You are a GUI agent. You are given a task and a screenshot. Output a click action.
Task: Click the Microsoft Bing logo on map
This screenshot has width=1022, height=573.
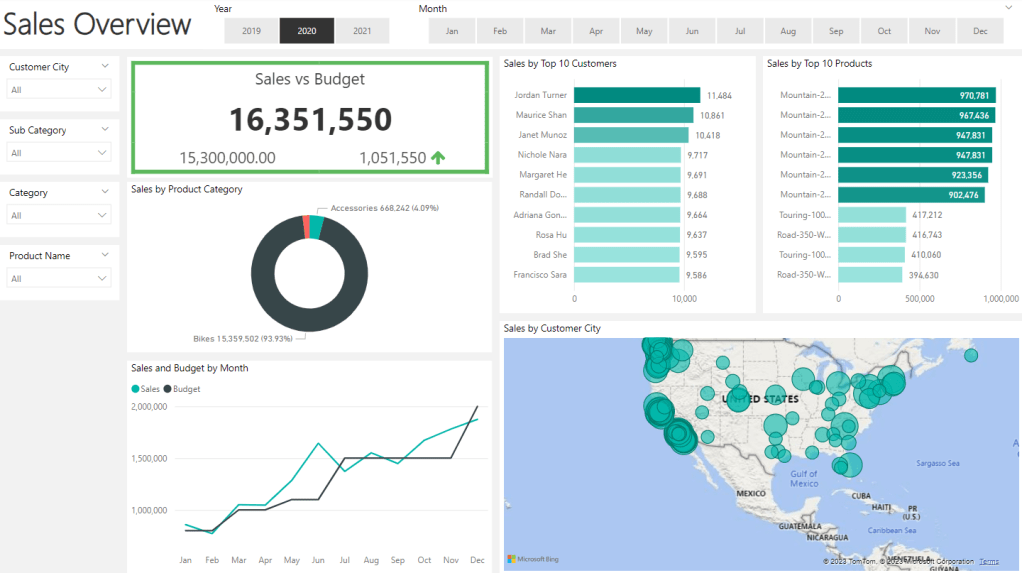[x=531, y=559]
